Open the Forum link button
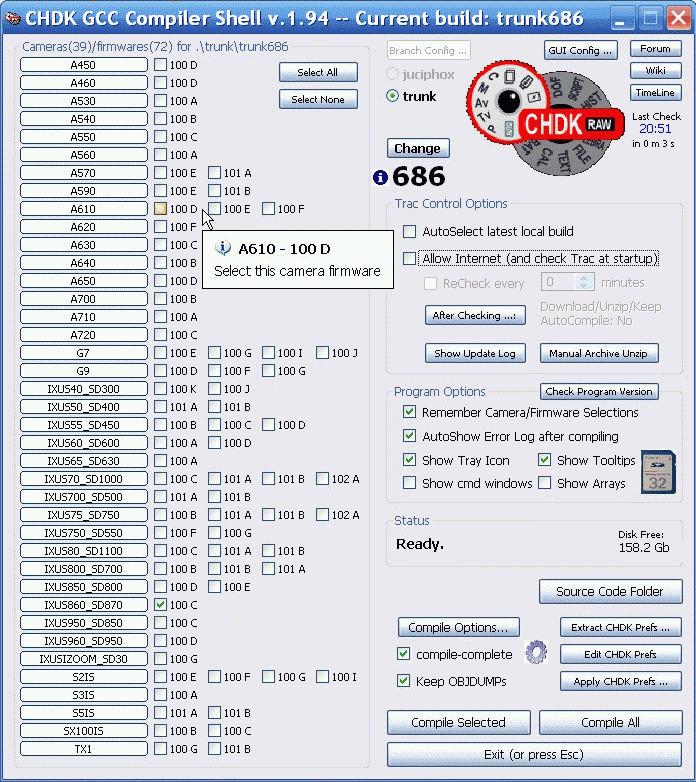This screenshot has width=696, height=782. (656, 49)
